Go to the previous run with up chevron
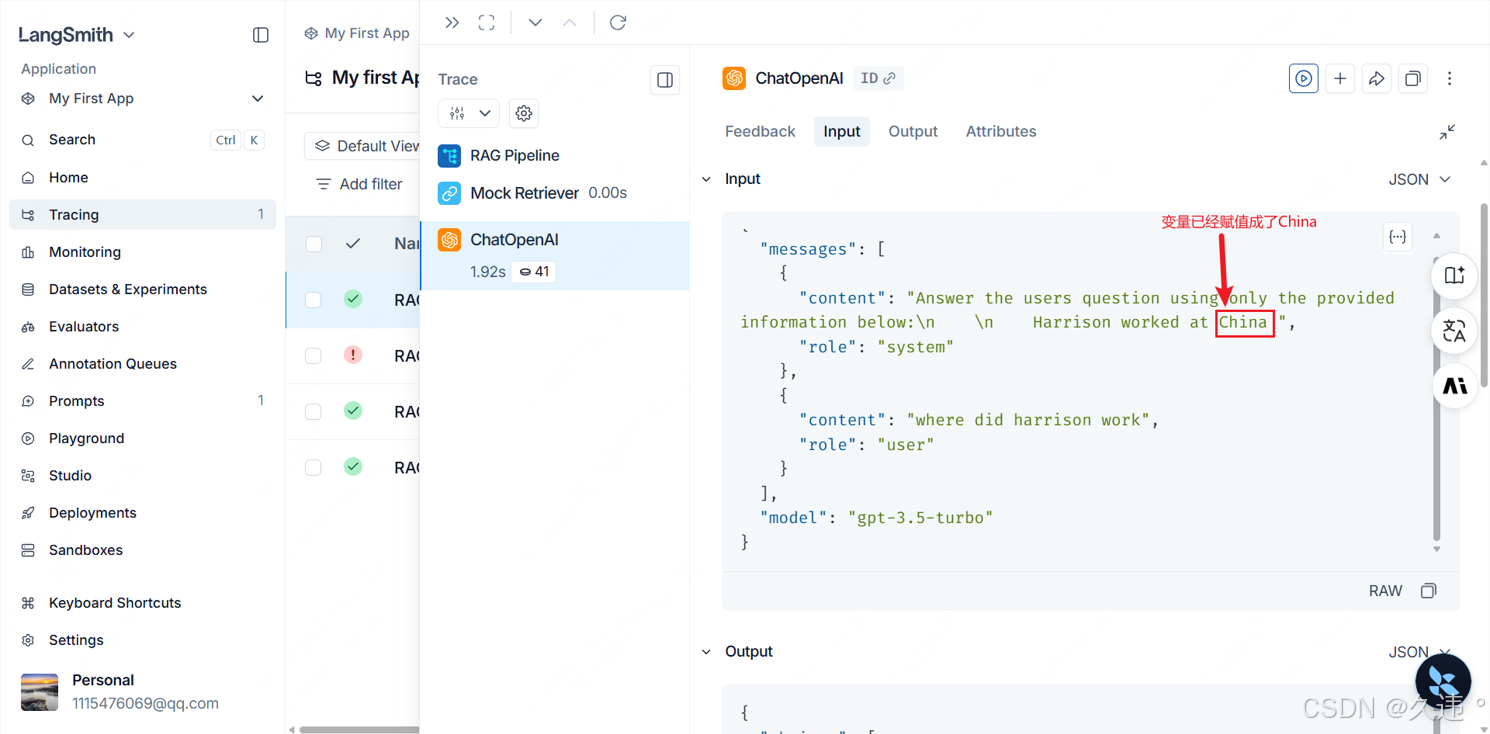Viewport: 1490px width, 734px height. tap(570, 22)
